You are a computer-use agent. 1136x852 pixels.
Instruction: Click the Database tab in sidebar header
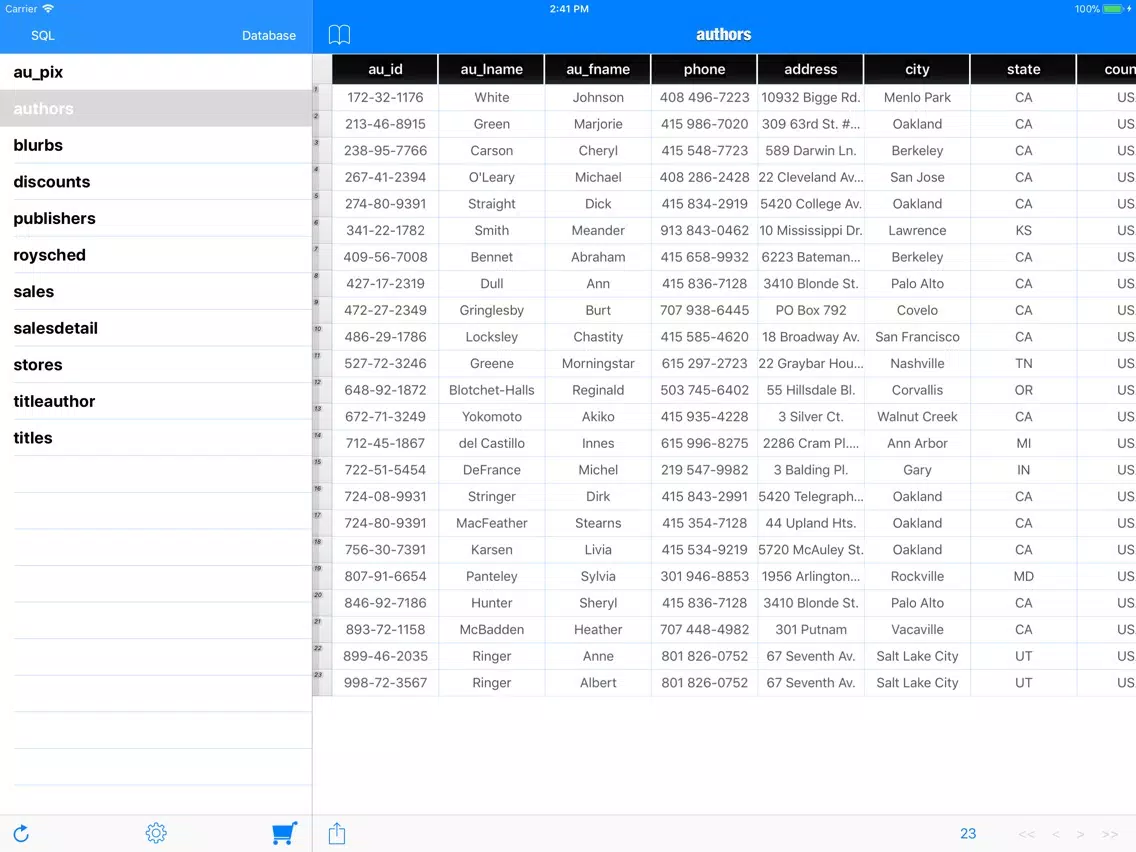click(269, 36)
